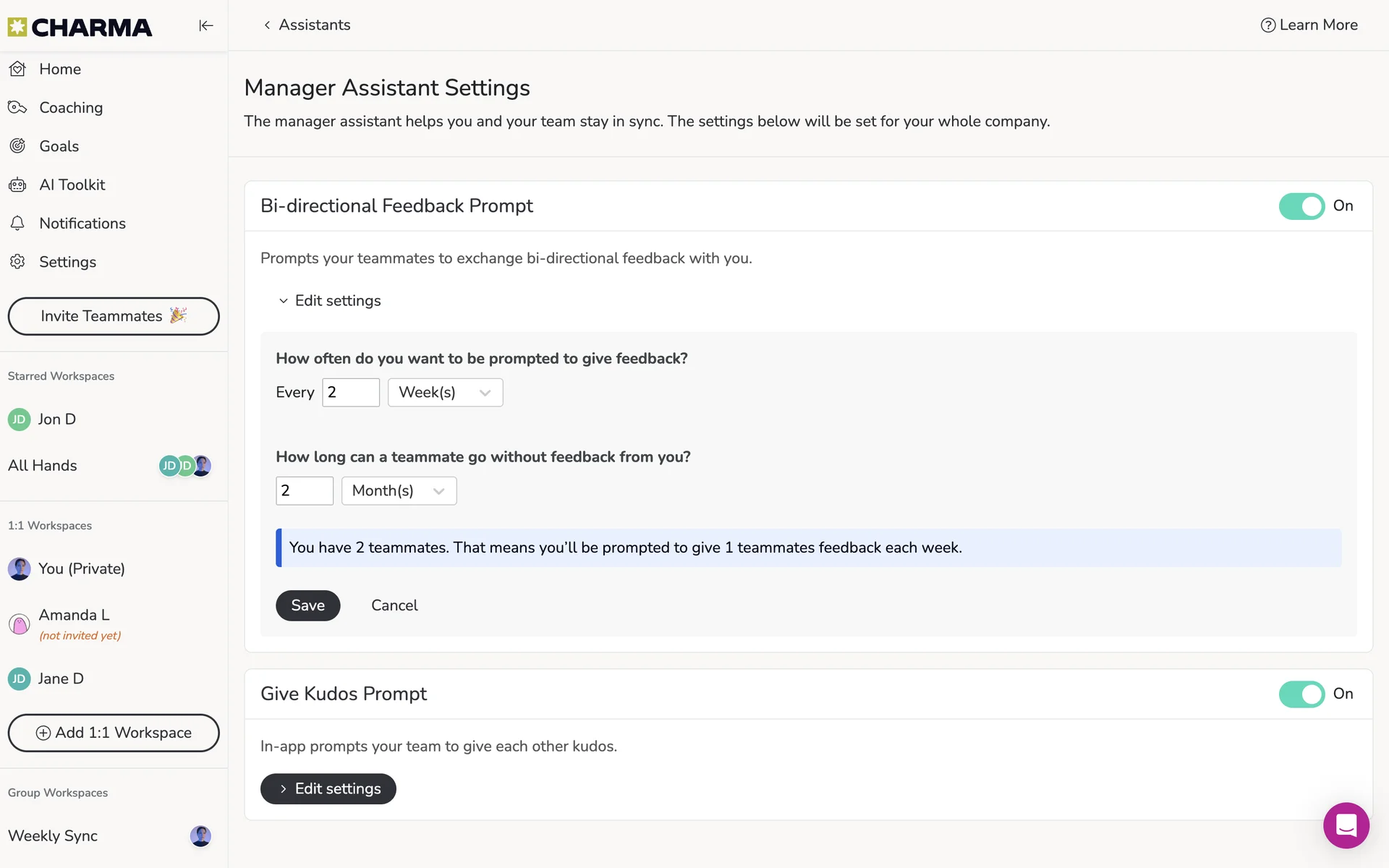Expand Edit settings for Give Kudos

coord(328,789)
